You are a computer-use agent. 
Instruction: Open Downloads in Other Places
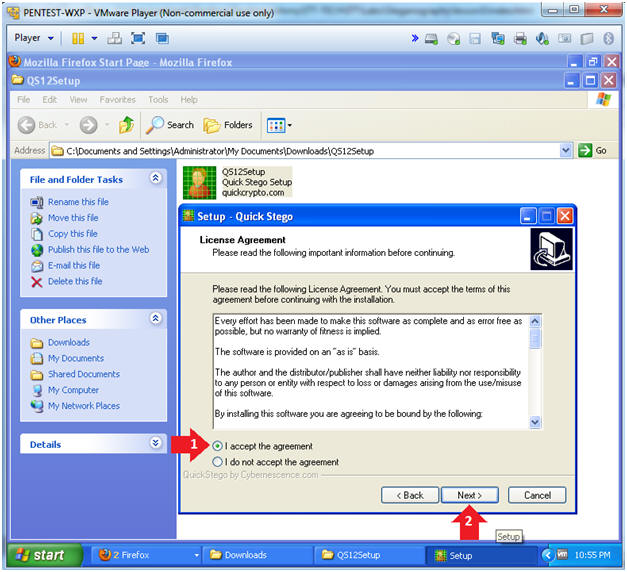[69, 343]
